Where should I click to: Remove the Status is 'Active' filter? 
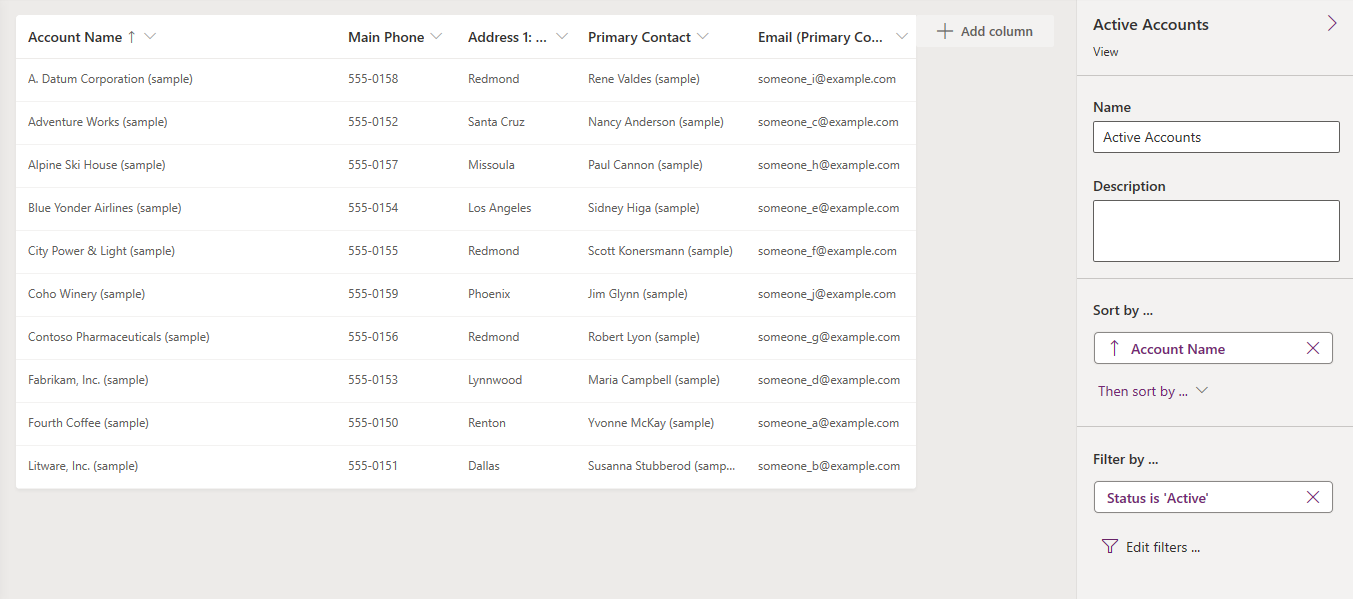pyautogui.click(x=1313, y=497)
